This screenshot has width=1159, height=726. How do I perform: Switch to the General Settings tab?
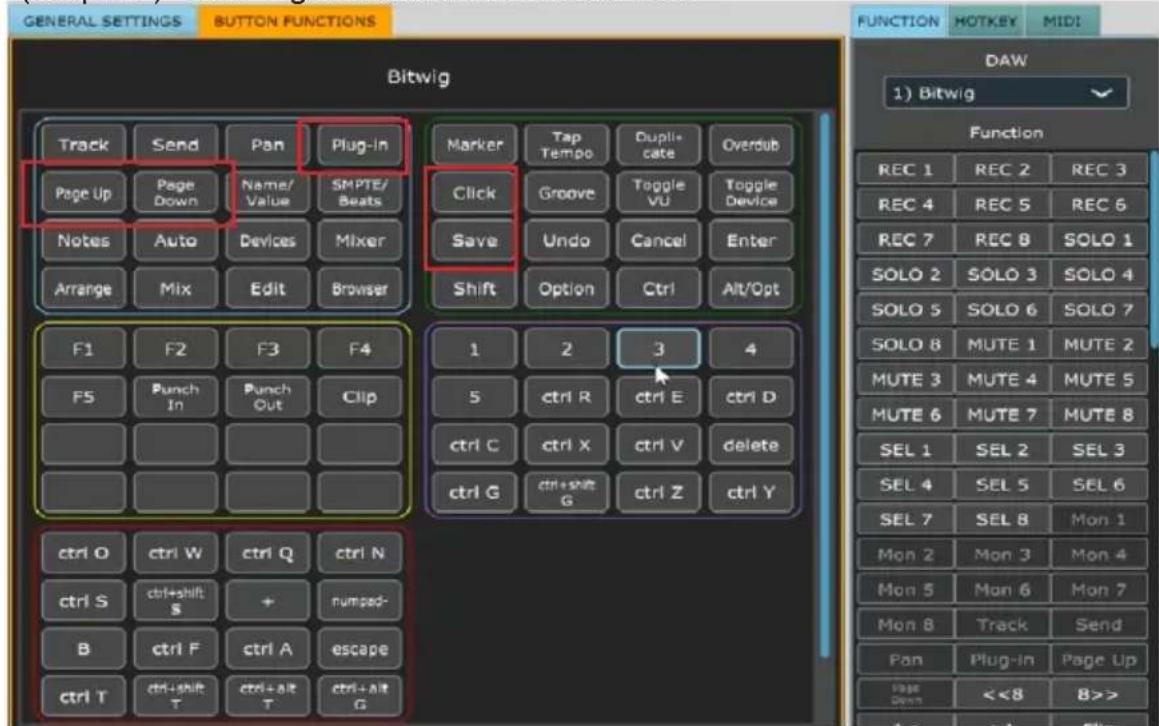point(103,21)
